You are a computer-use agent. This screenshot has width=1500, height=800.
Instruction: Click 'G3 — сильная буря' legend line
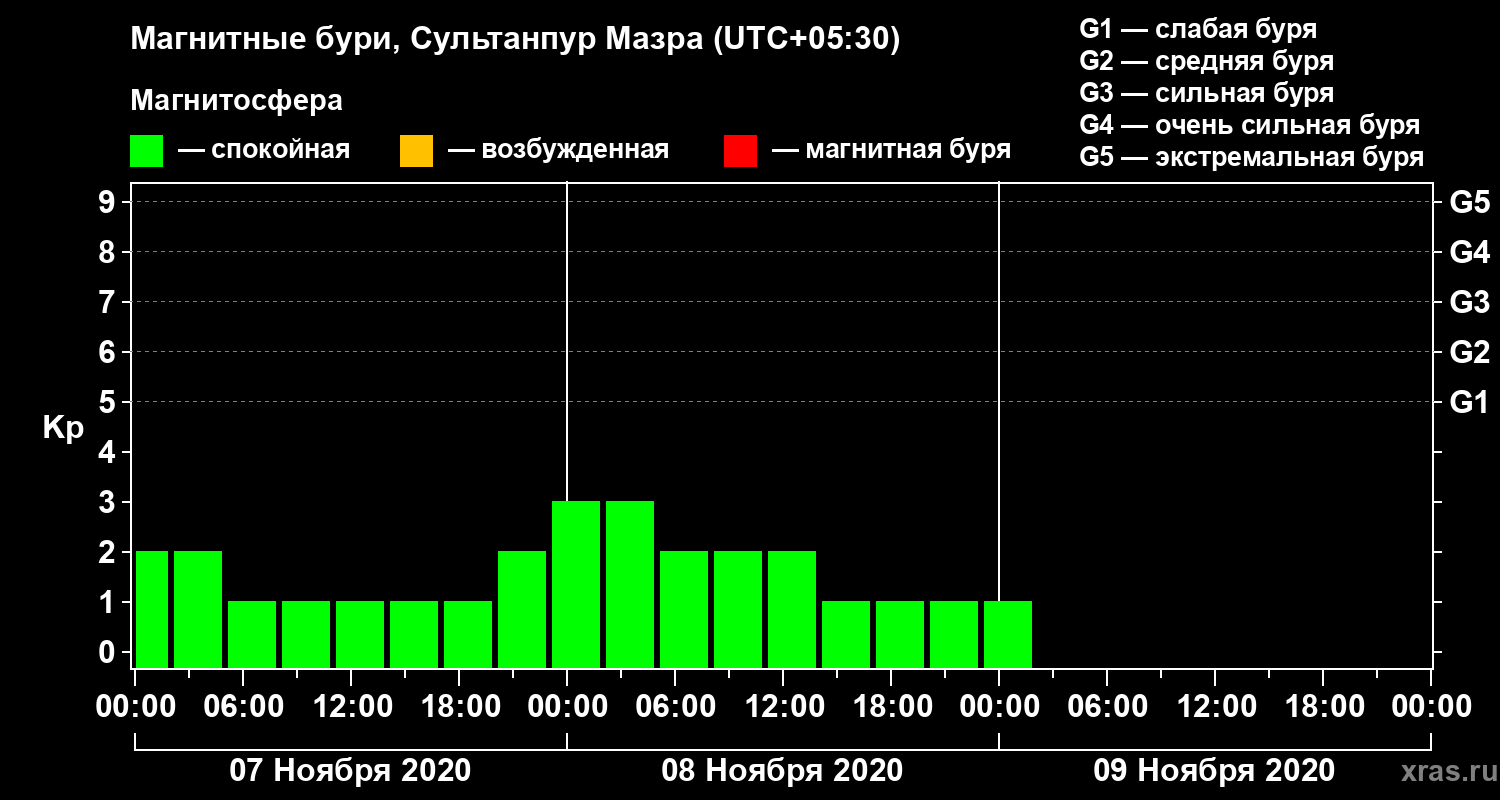pyautogui.click(x=1206, y=93)
